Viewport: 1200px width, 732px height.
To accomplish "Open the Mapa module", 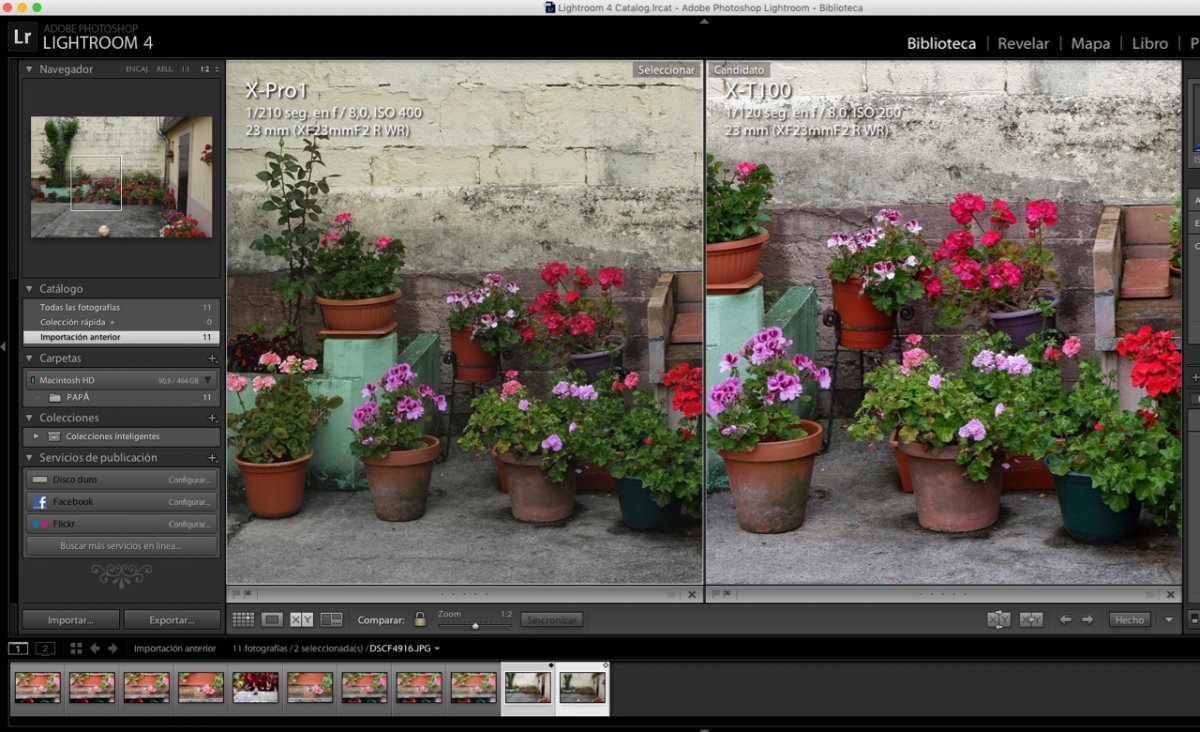I will 1090,43.
